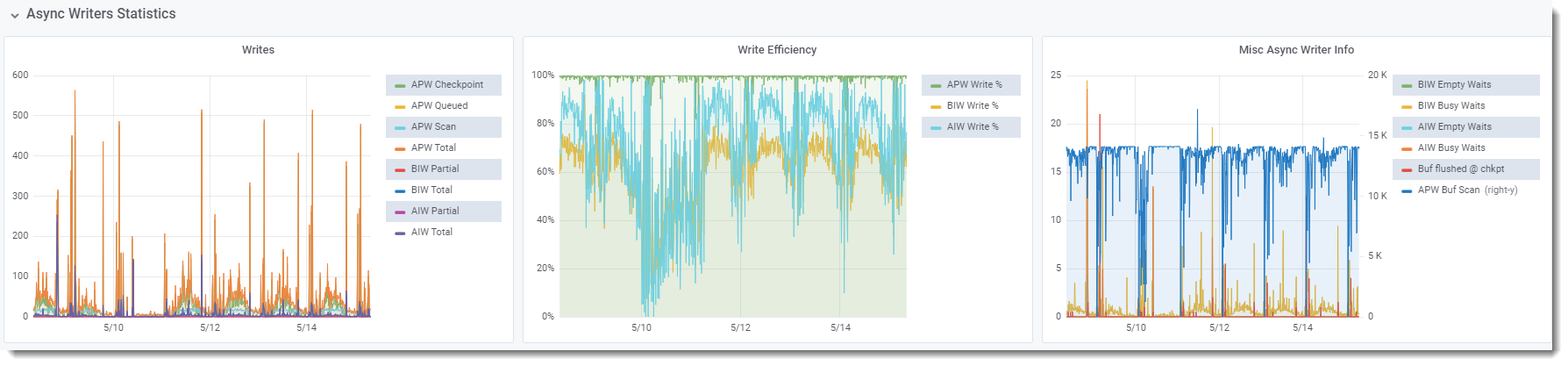Click the BIW Partial red series icon
The height and width of the screenshot is (366, 1568).
pyautogui.click(x=400, y=169)
